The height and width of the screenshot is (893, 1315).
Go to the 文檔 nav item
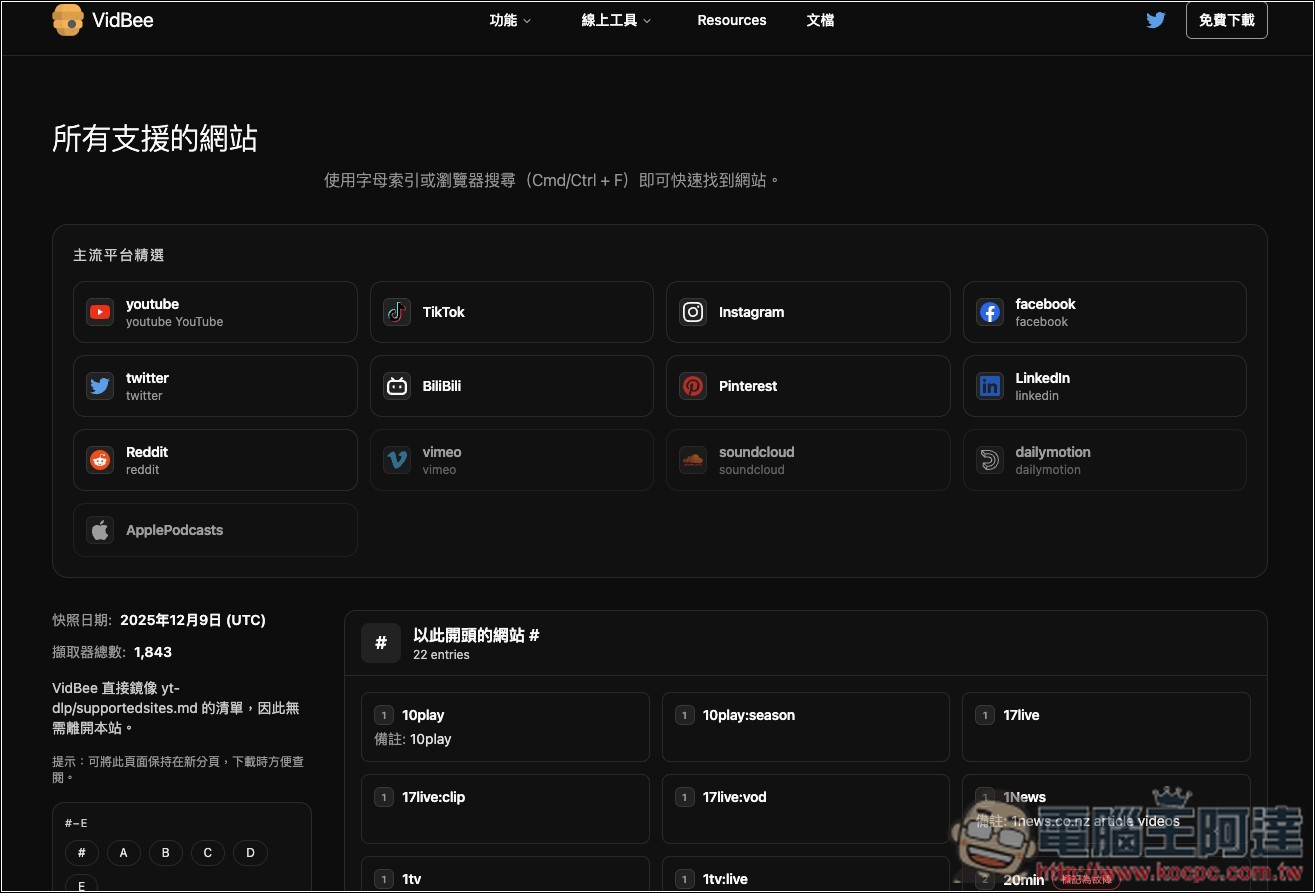820,20
